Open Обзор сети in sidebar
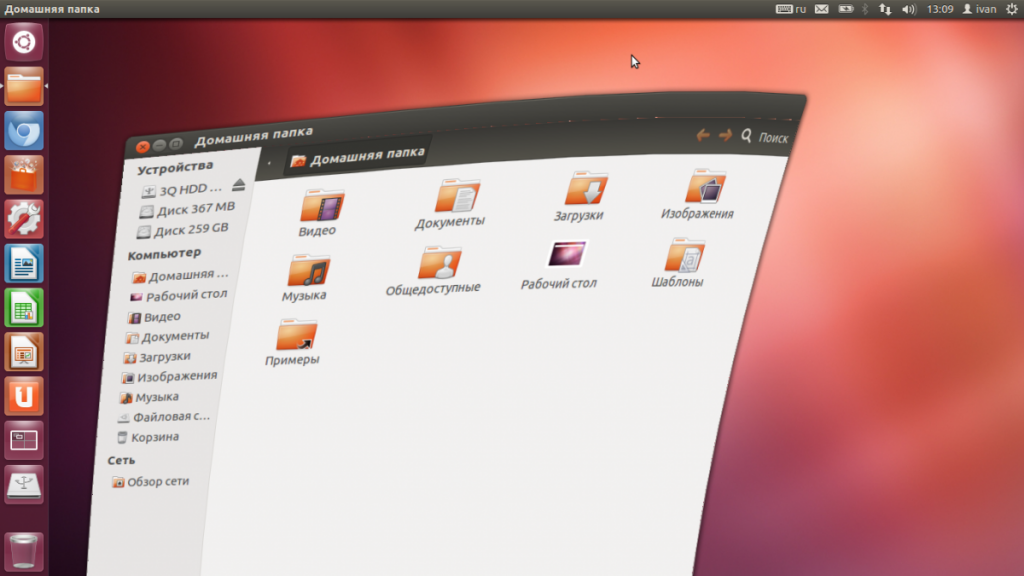 (x=157, y=482)
